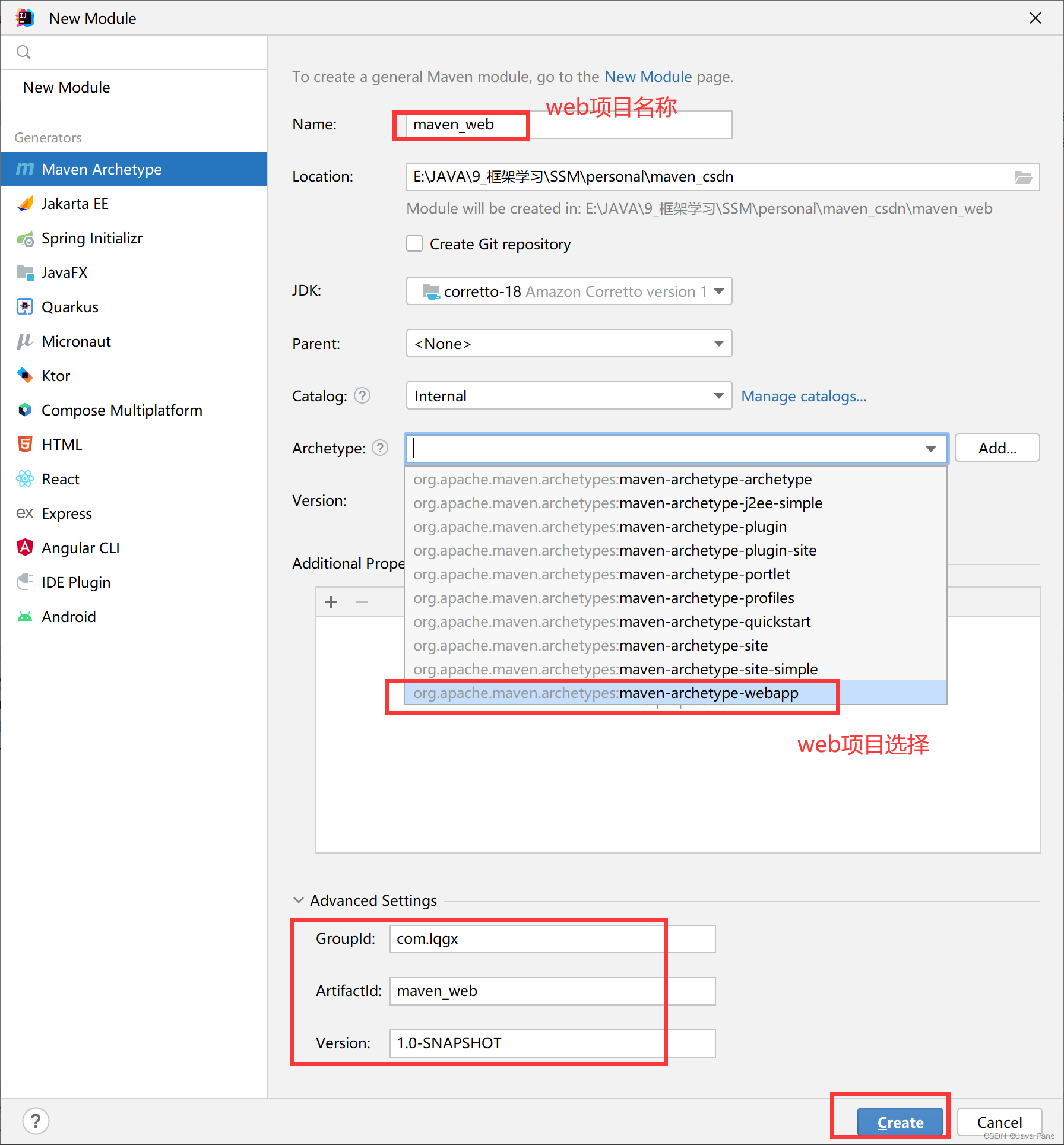
Task: Close the New Module dialog
Action: pos(1035,18)
